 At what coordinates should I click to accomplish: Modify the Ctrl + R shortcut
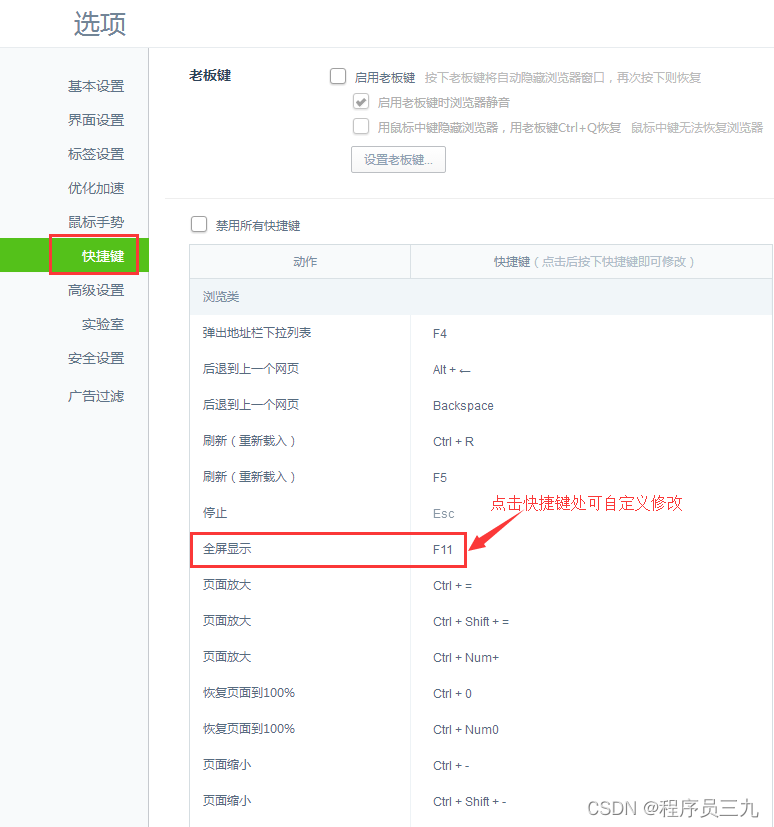pos(453,441)
